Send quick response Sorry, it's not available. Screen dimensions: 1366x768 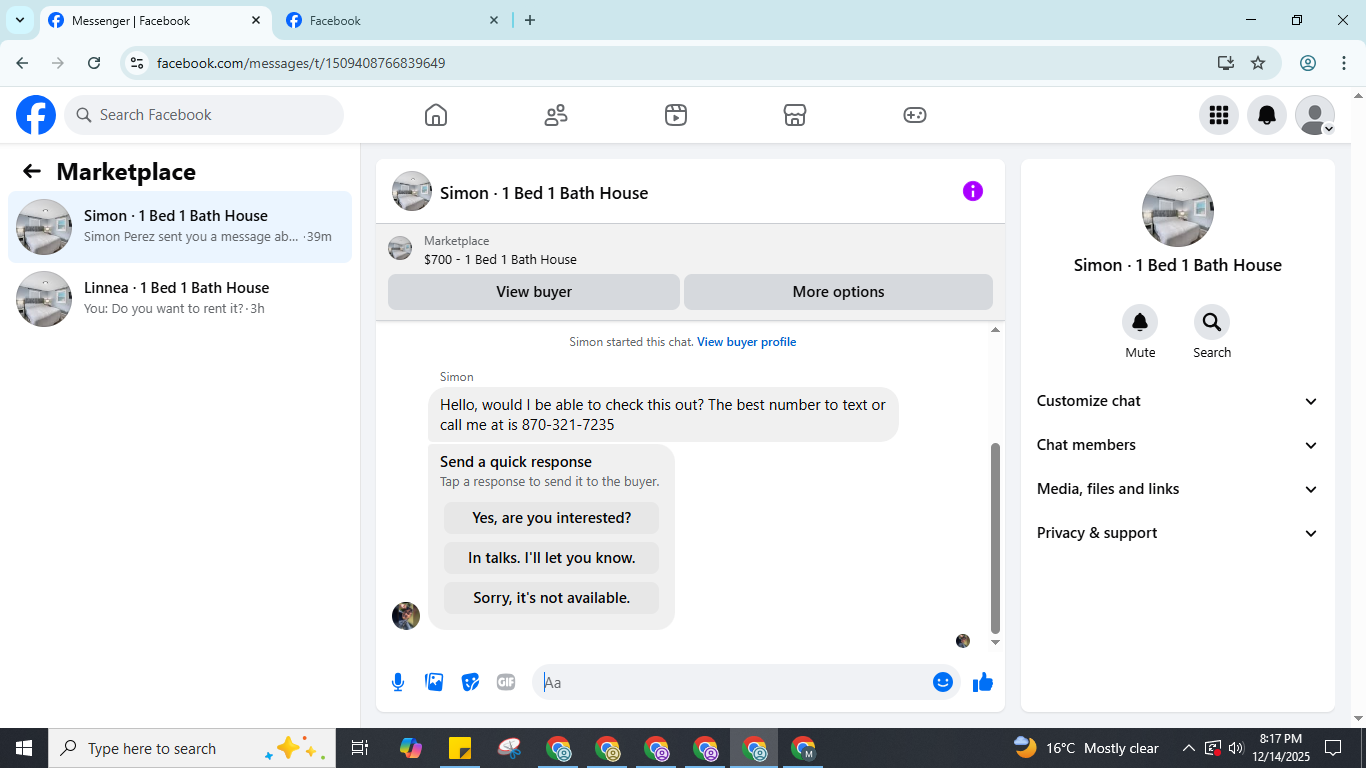pyautogui.click(x=551, y=598)
